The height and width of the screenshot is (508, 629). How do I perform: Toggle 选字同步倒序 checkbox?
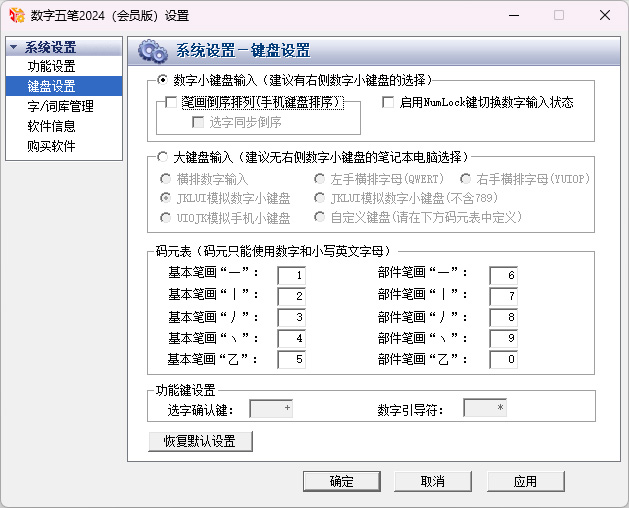[x=198, y=122]
